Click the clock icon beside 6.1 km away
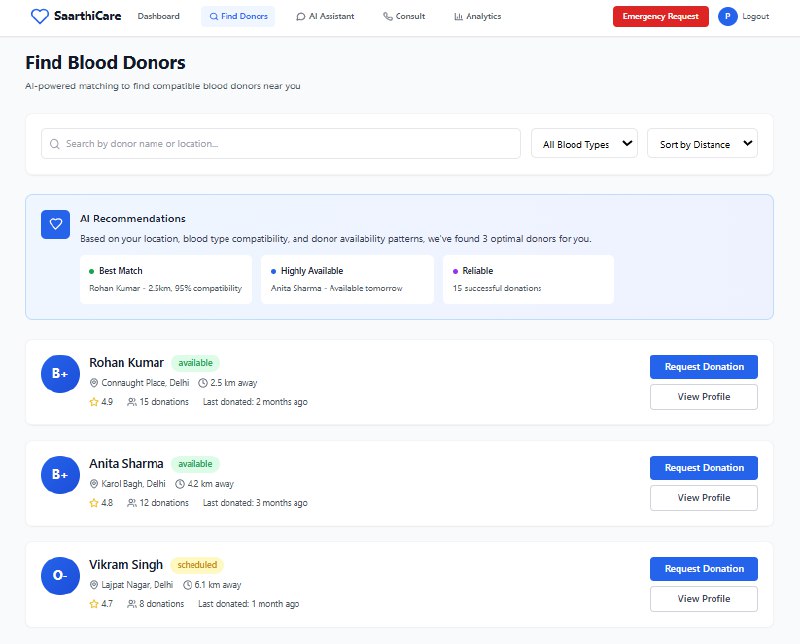Viewport: 800px width, 644px height. [187, 585]
